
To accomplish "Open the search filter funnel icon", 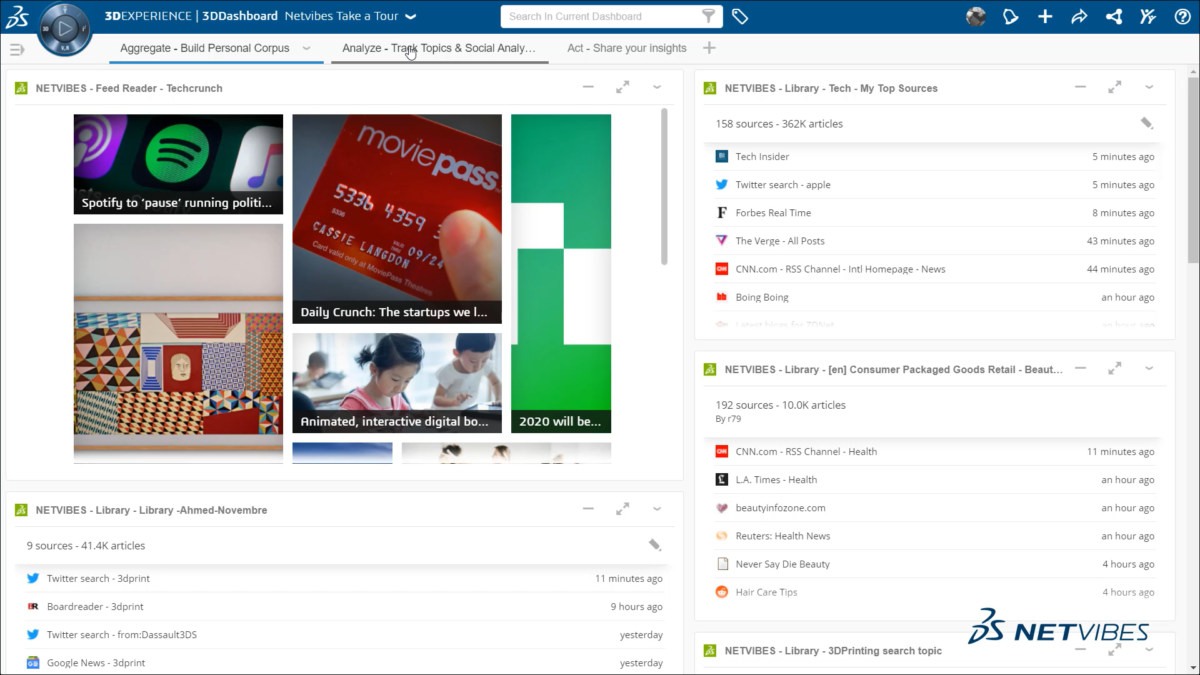I will click(709, 16).
